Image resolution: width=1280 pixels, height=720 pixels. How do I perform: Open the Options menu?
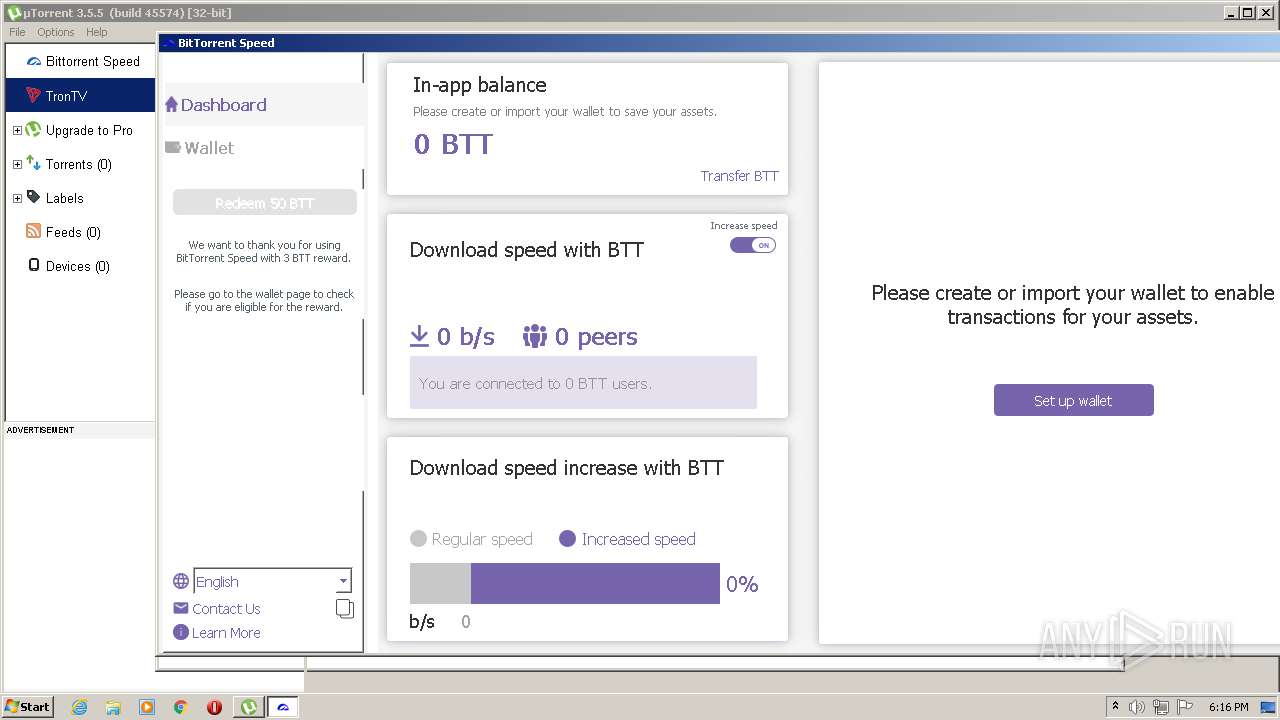(56, 32)
